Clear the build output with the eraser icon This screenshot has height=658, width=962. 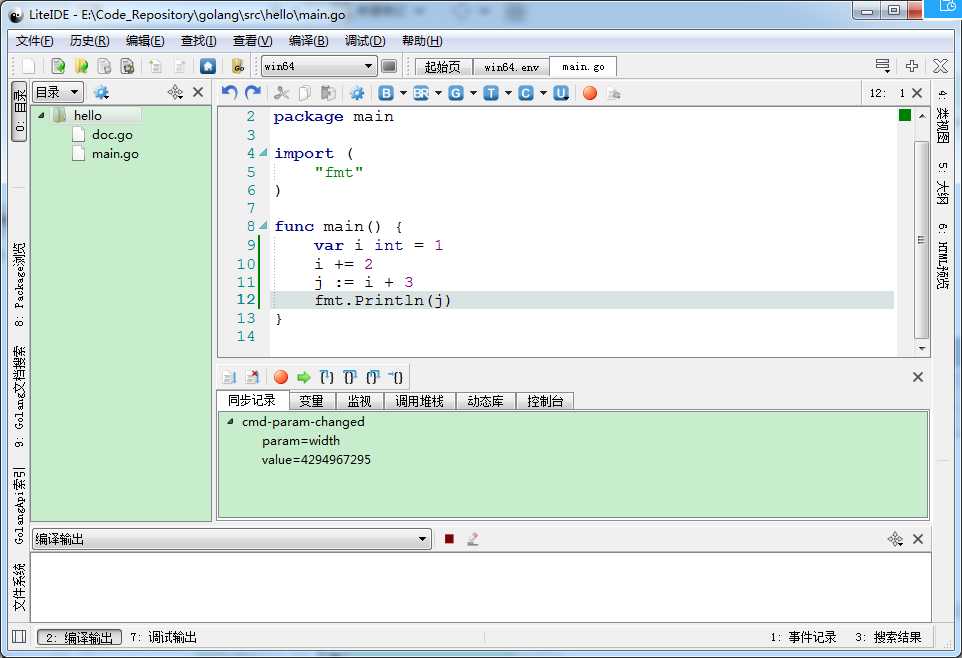[x=472, y=539]
